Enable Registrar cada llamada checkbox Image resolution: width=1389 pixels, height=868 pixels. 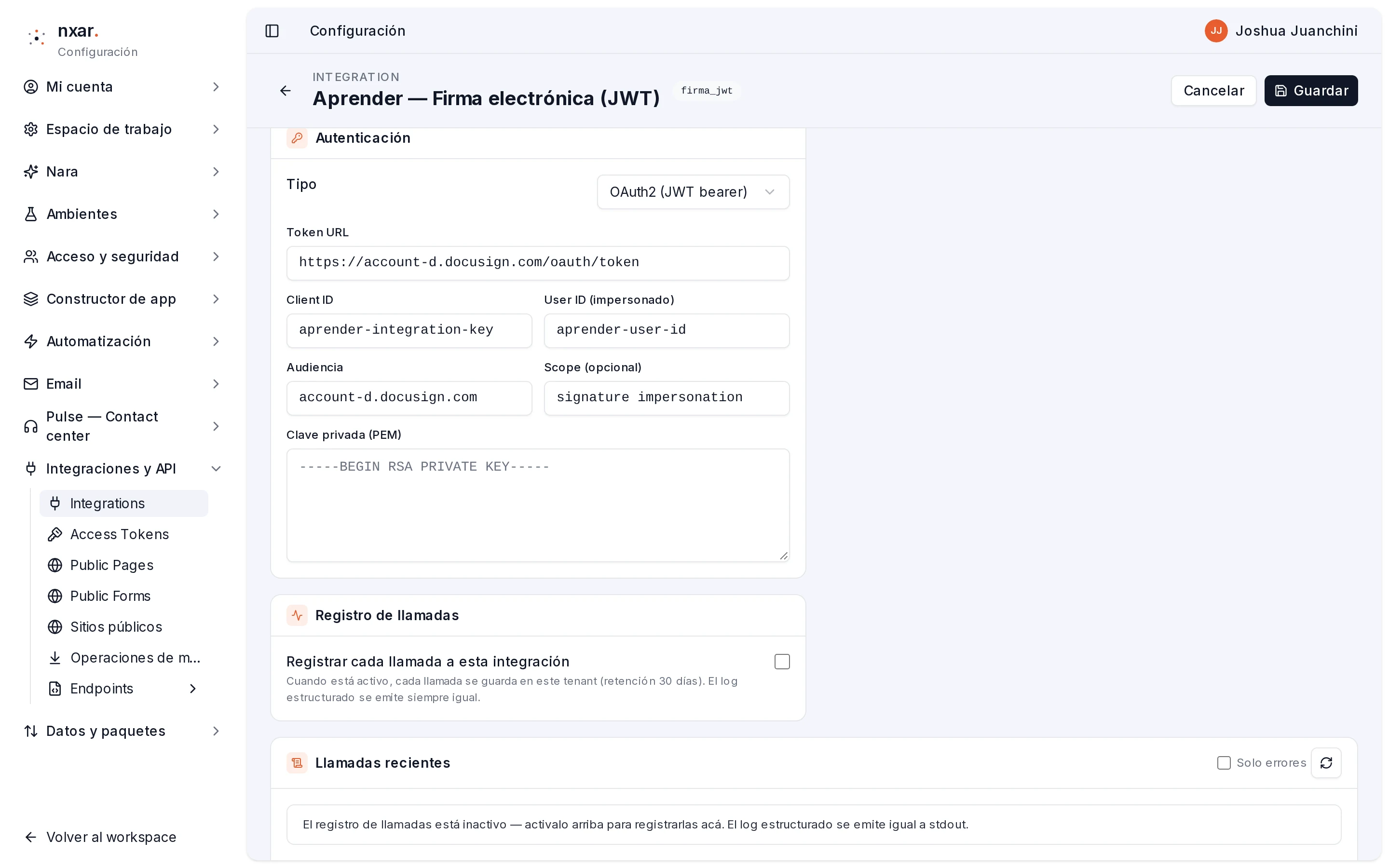pyautogui.click(x=782, y=662)
